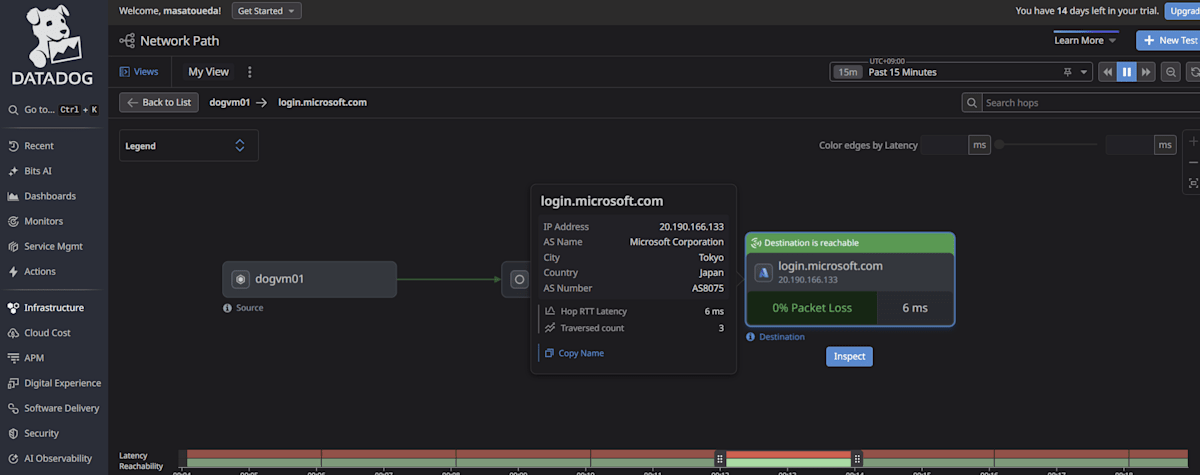
Task: Click the intermediate hop node
Action: pyautogui.click(x=518, y=280)
